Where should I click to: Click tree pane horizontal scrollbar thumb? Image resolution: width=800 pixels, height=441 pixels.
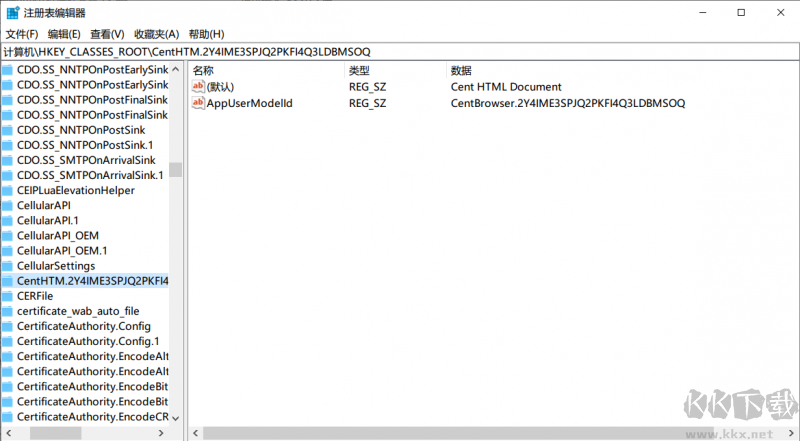55,433
